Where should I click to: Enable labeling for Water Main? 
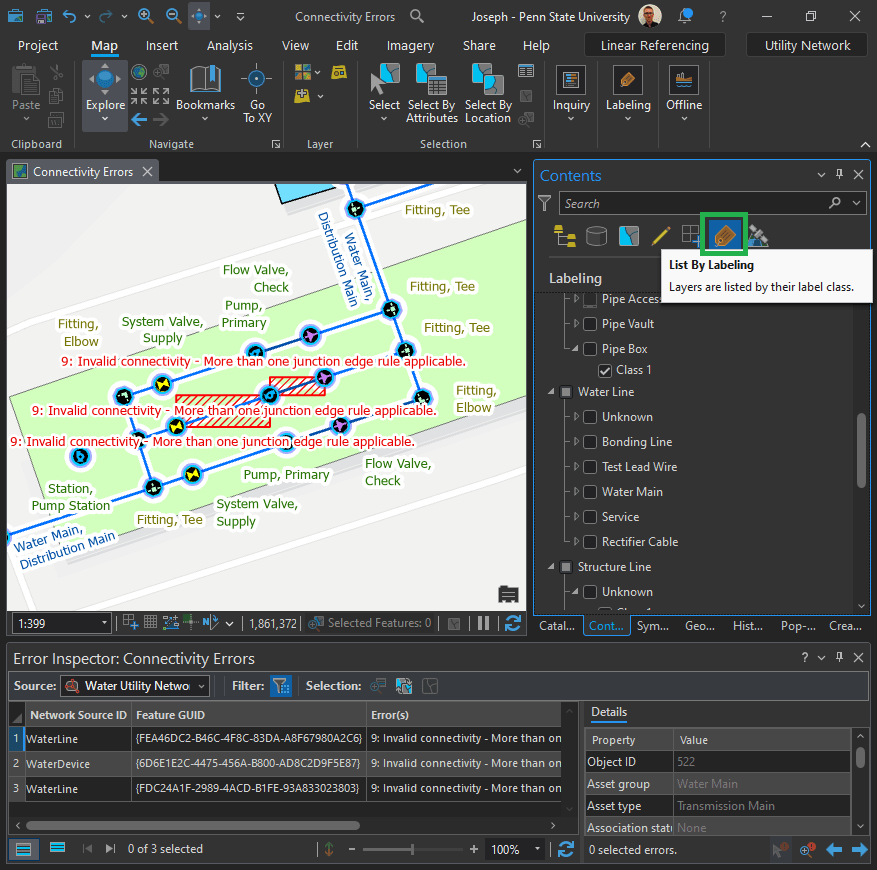[x=591, y=492]
